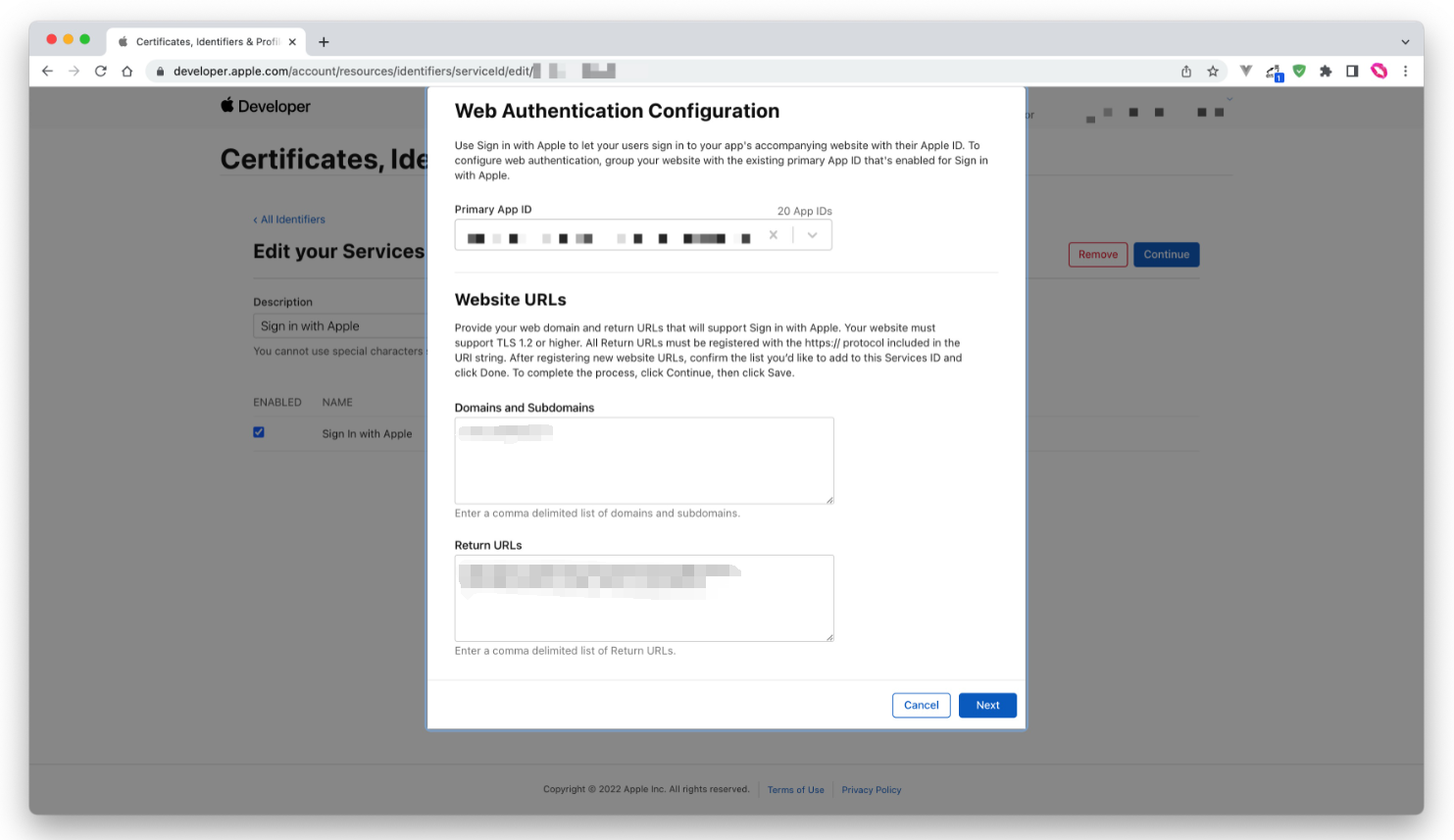This screenshot has height=840, width=1454.
Task: Toggle the Sign In with Apple checkbox
Action: coord(259,432)
